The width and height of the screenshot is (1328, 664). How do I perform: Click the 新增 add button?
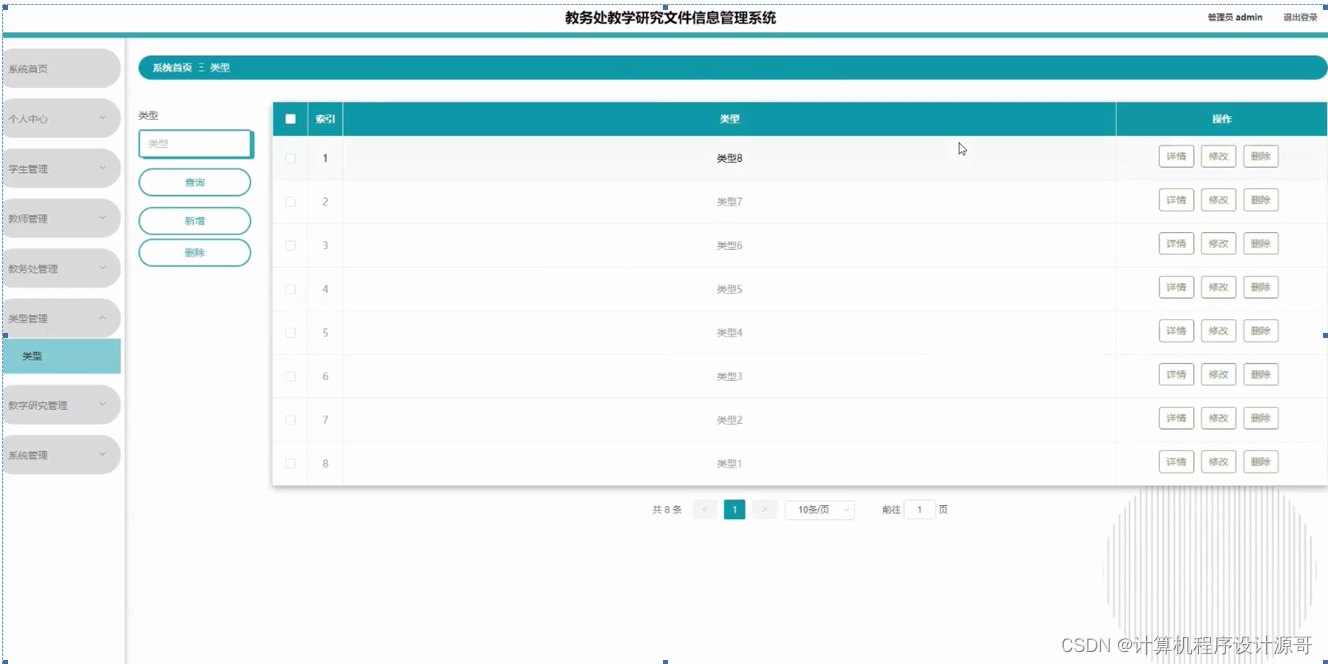tap(194, 221)
